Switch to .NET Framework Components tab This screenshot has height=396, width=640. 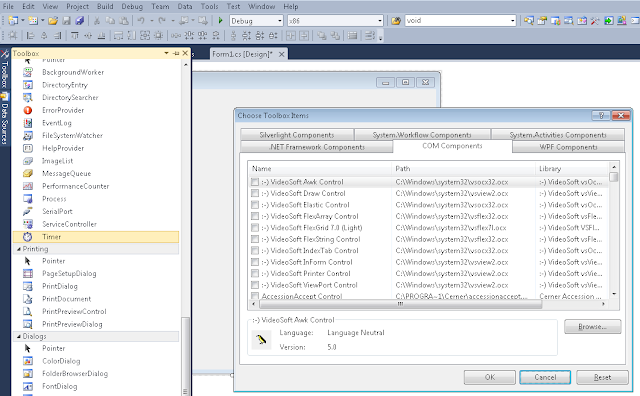[x=317, y=147]
